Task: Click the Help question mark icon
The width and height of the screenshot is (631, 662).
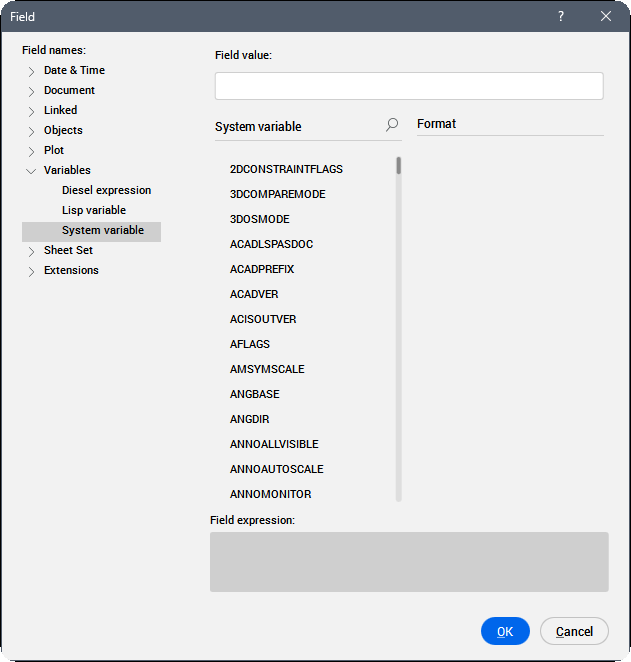Action: coord(561,16)
